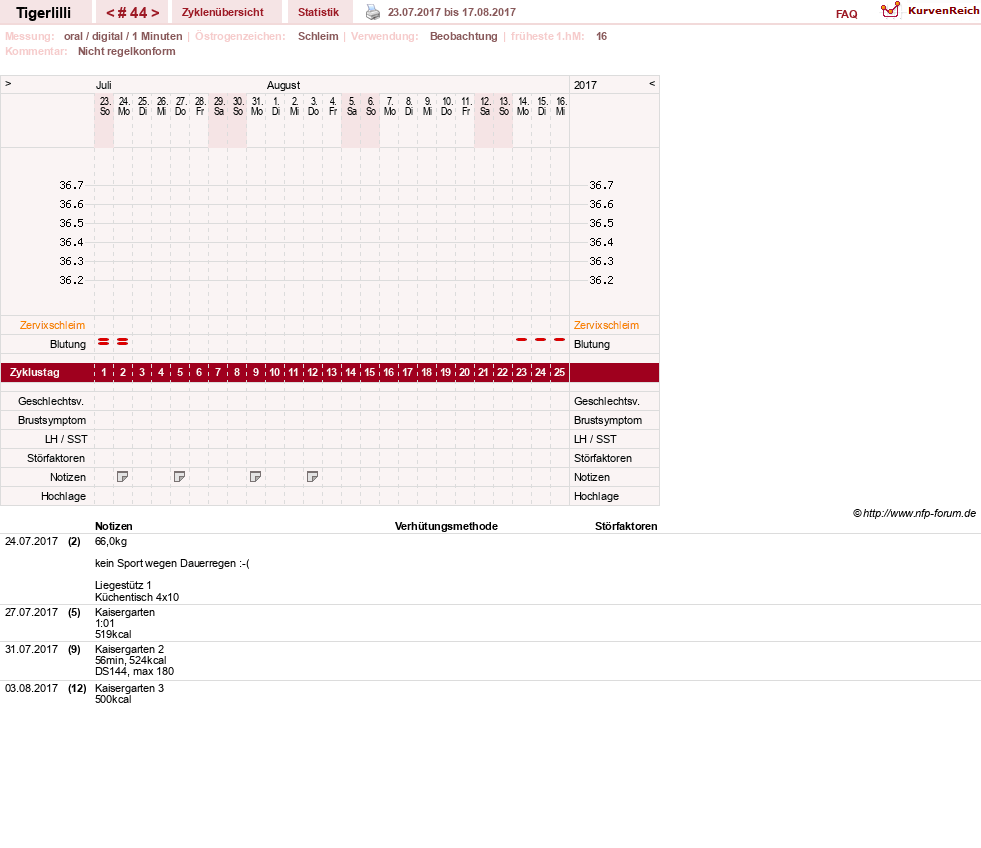Open the Statistik tab
This screenshot has width=981, height=848.
click(318, 12)
